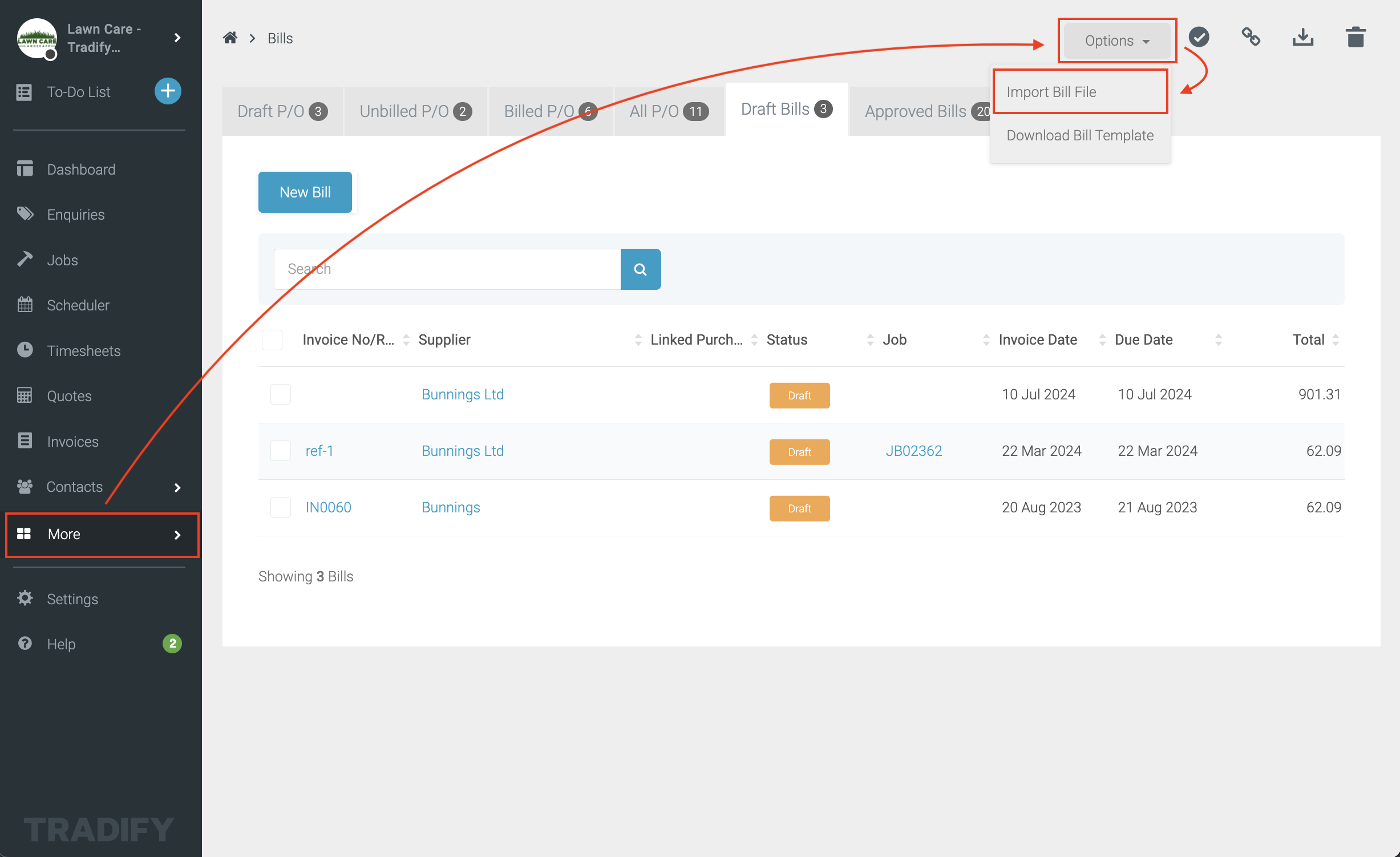Check the checkbox for bill ref-1
This screenshot has height=857, width=1400.
[x=280, y=451]
